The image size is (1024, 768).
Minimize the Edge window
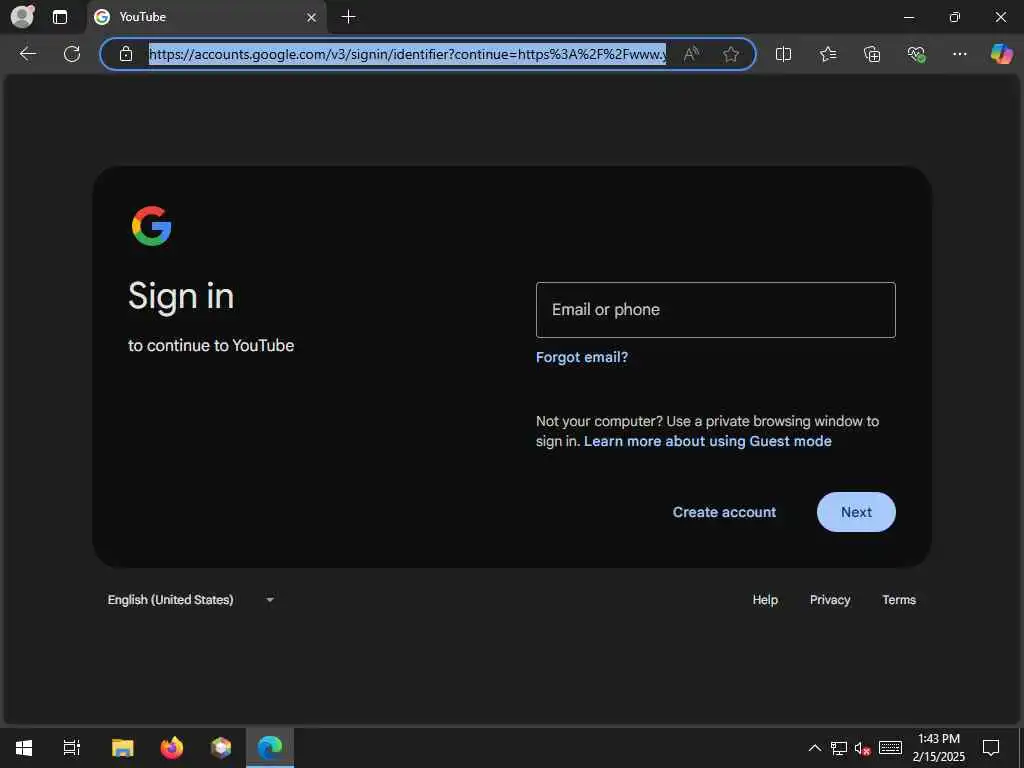(x=908, y=17)
